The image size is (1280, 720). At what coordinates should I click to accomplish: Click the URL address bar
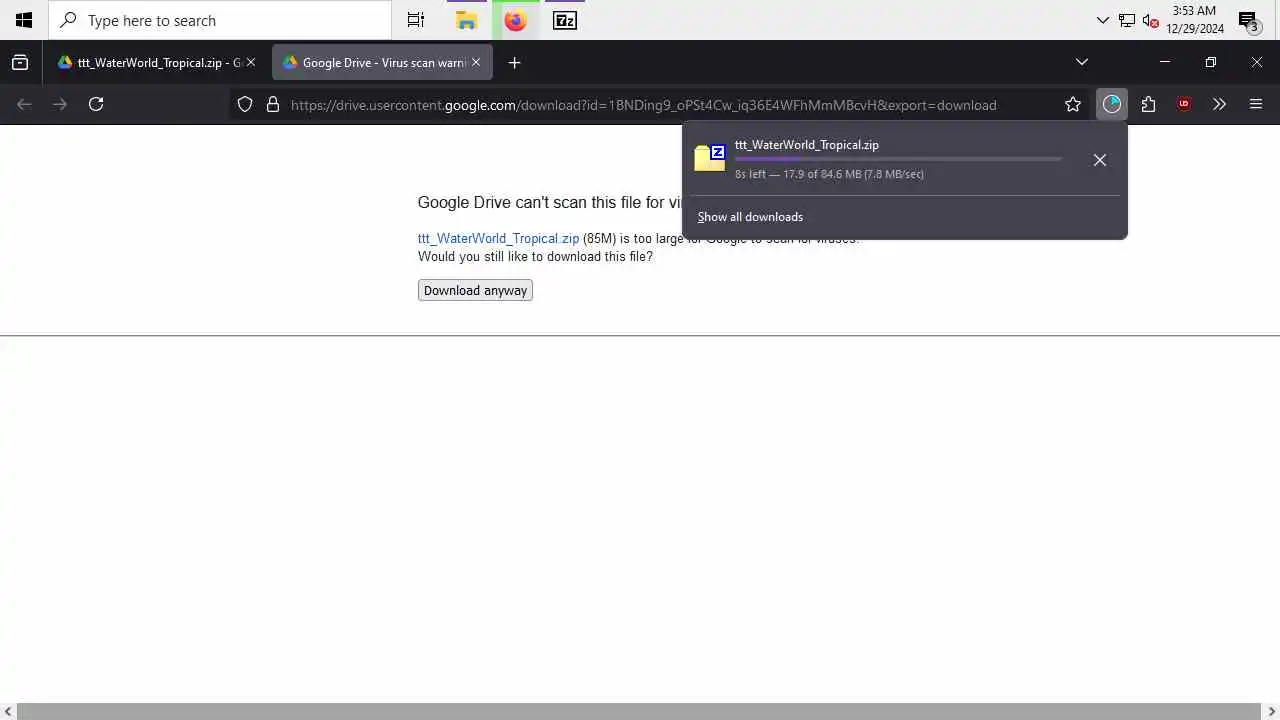coord(643,104)
